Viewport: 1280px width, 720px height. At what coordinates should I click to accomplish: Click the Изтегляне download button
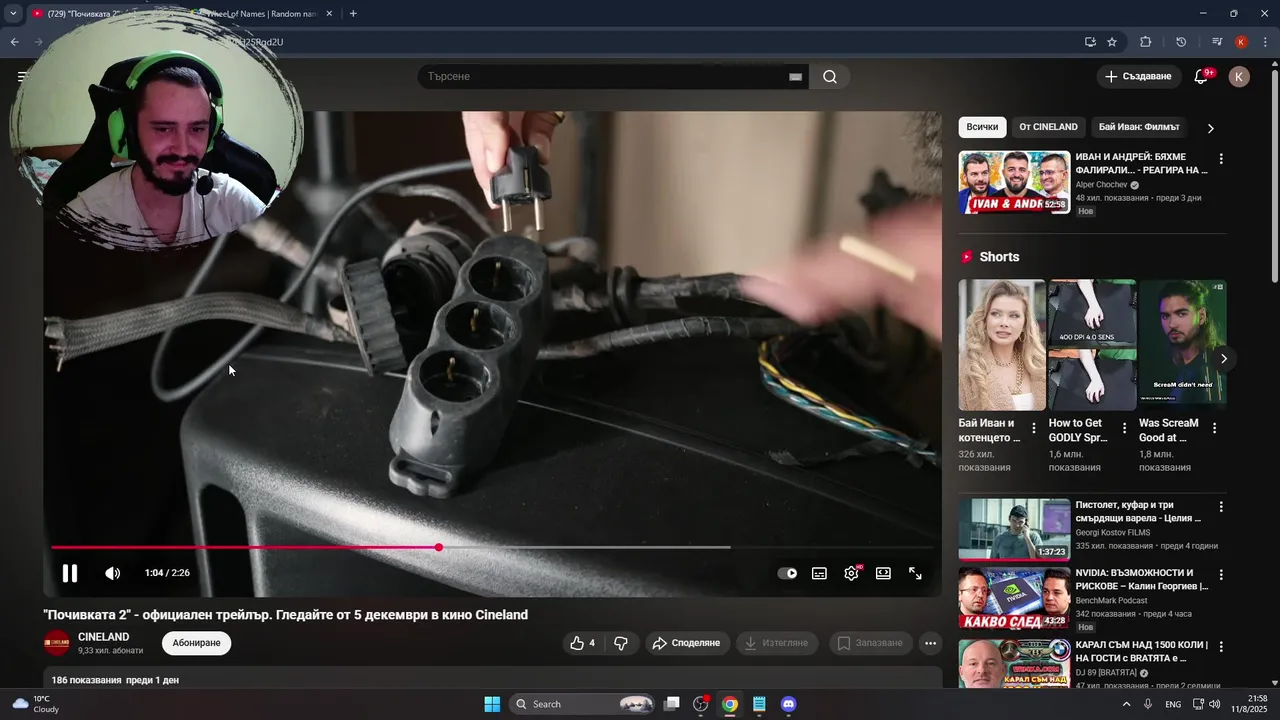click(x=777, y=643)
